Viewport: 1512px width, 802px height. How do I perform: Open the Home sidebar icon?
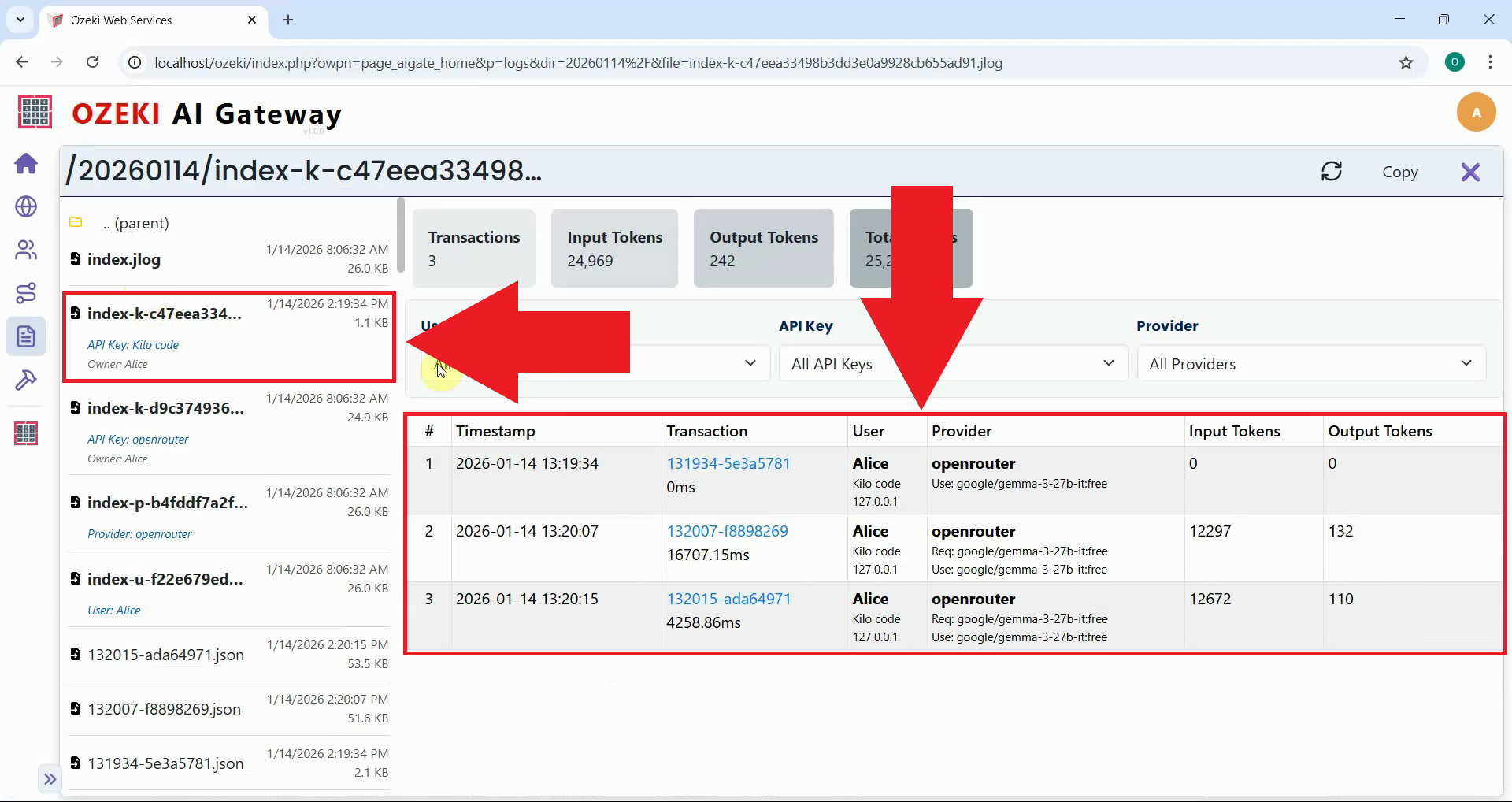click(x=26, y=164)
